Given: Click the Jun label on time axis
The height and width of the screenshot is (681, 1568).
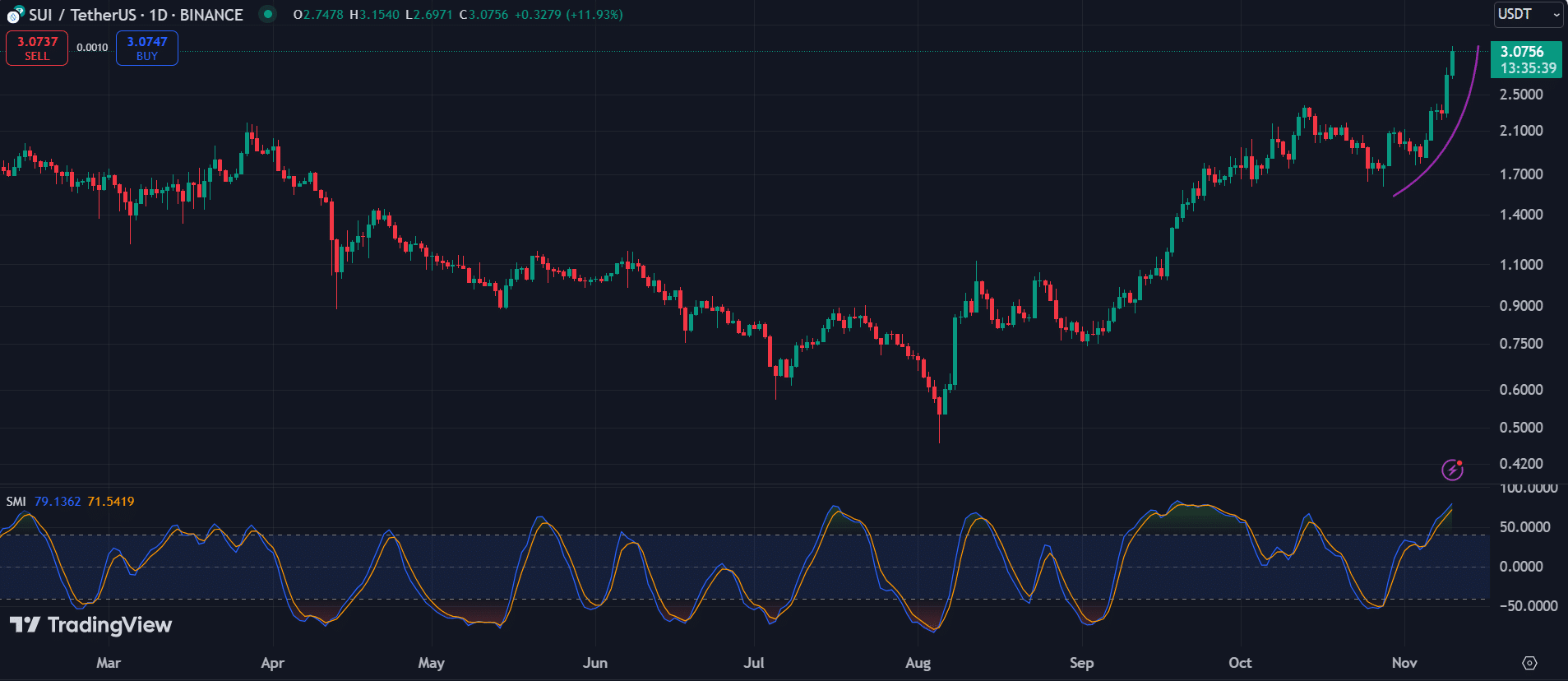Looking at the screenshot, I should pyautogui.click(x=595, y=663).
